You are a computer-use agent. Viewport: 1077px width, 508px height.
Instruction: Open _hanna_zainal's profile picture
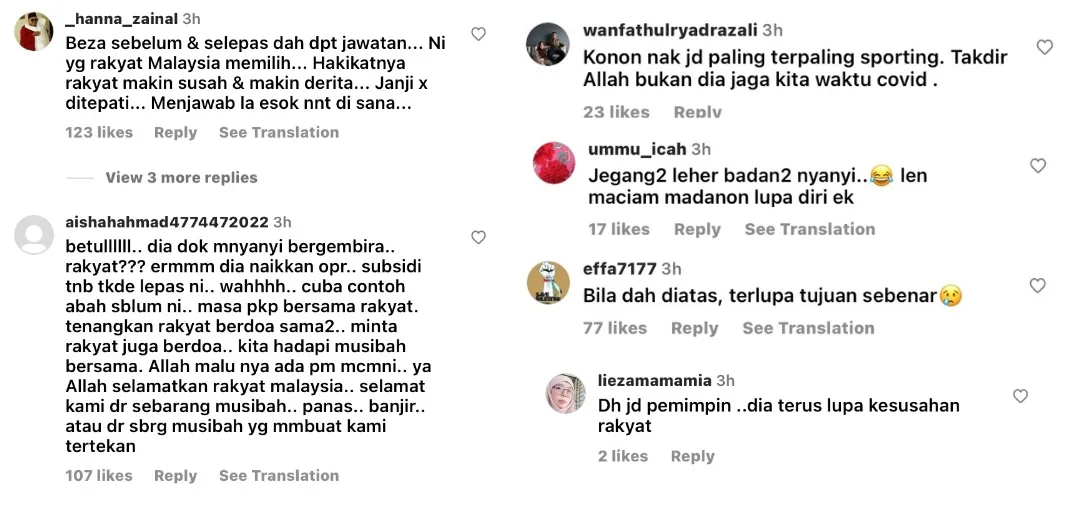click(x=34, y=32)
